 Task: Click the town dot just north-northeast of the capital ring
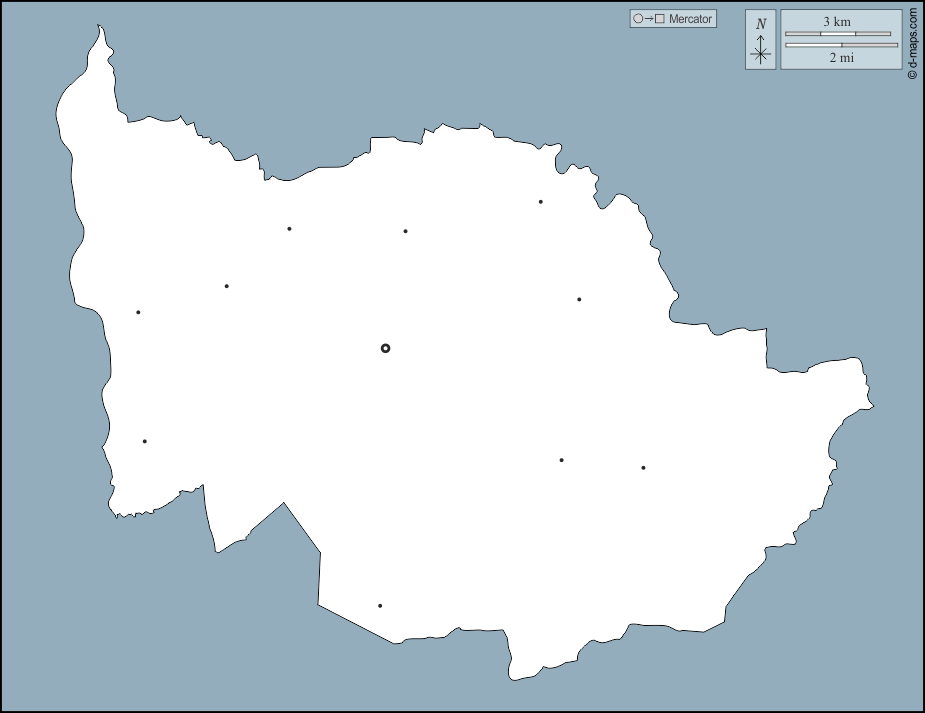405,231
